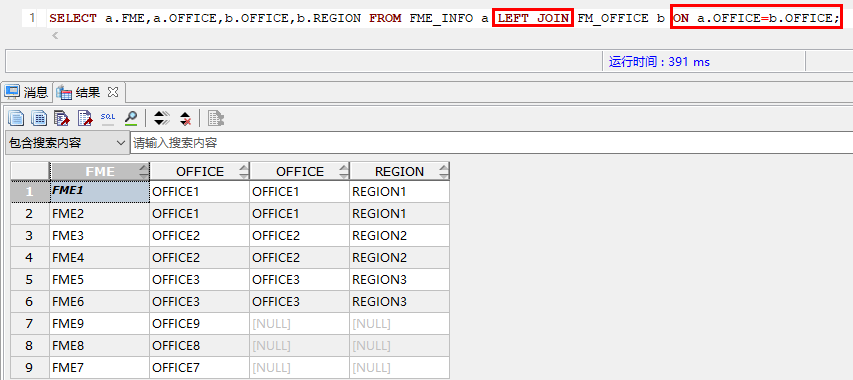Focus the 请输入搜索内容 search field

(492, 143)
